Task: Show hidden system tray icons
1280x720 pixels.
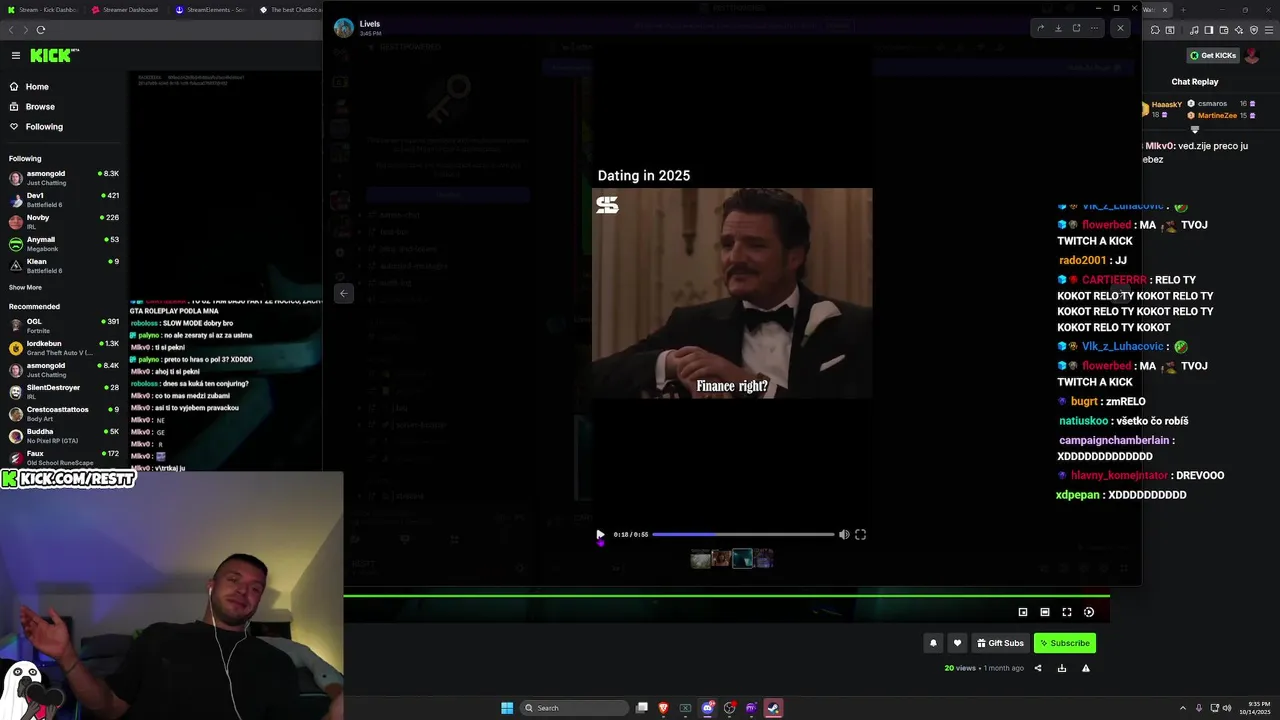Action: pyautogui.click(x=1183, y=708)
